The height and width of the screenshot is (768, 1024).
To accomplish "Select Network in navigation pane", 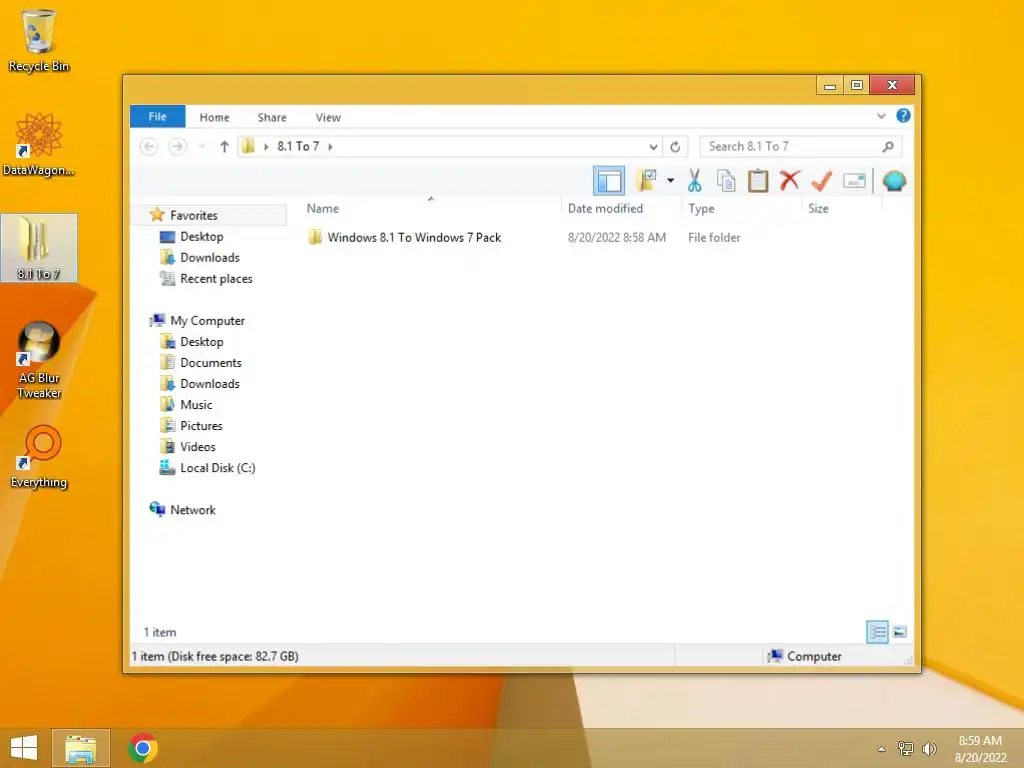I will pyautogui.click(x=193, y=510).
